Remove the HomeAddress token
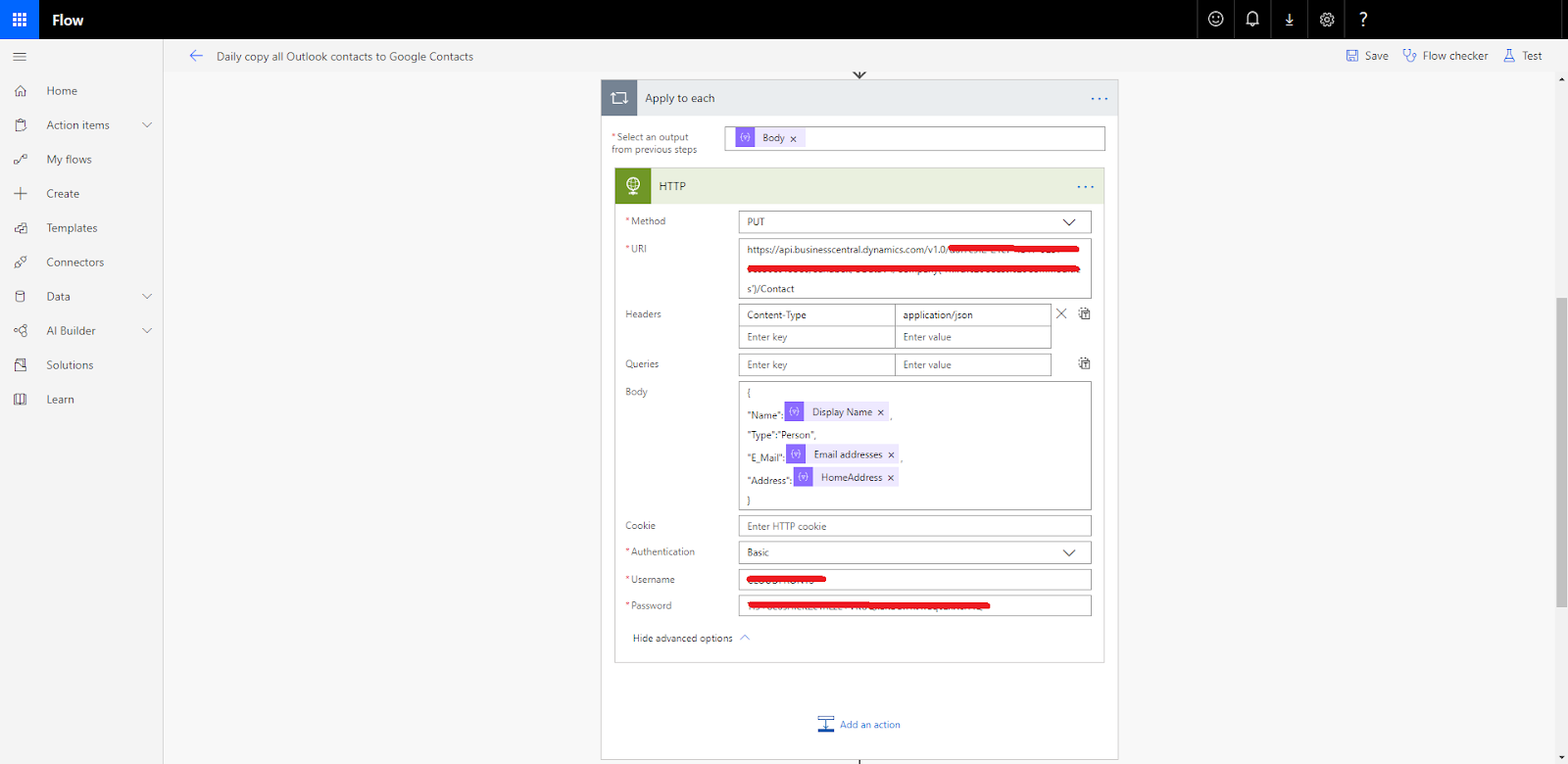Viewport: 1568px width, 764px height. [891, 478]
